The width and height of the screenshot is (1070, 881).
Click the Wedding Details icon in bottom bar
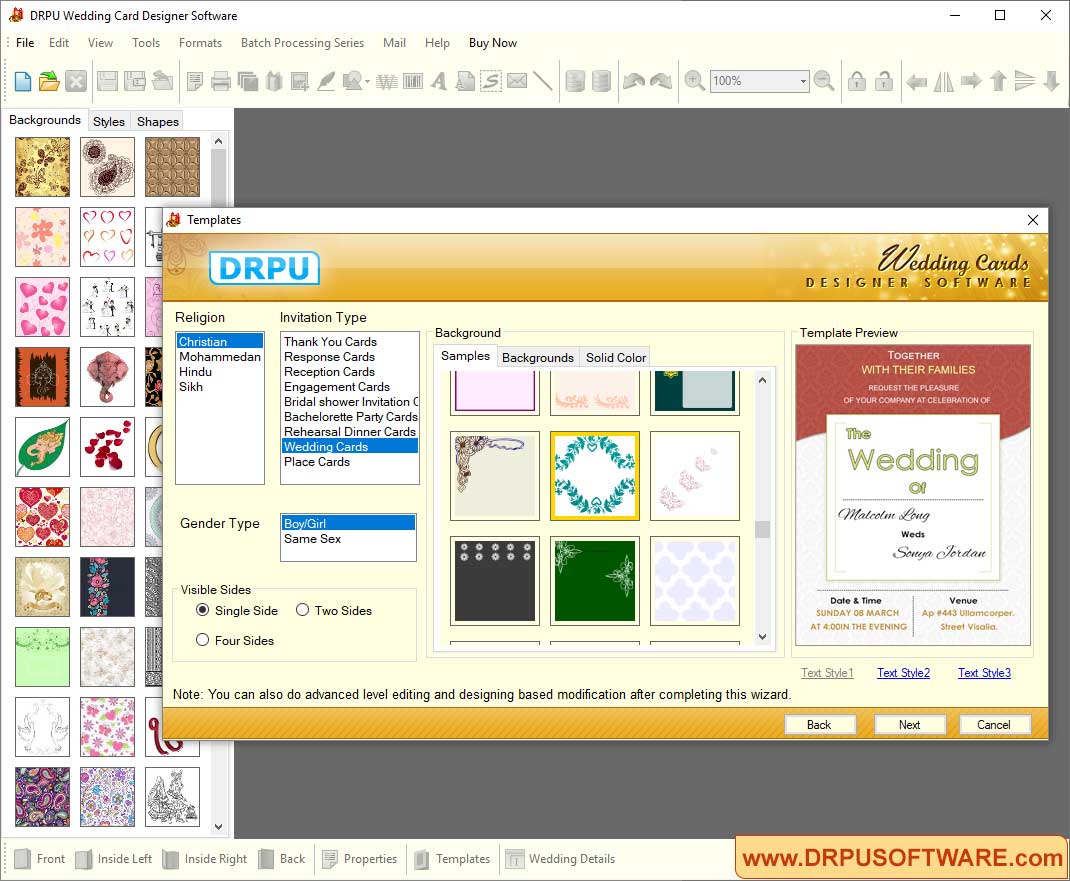(515, 858)
